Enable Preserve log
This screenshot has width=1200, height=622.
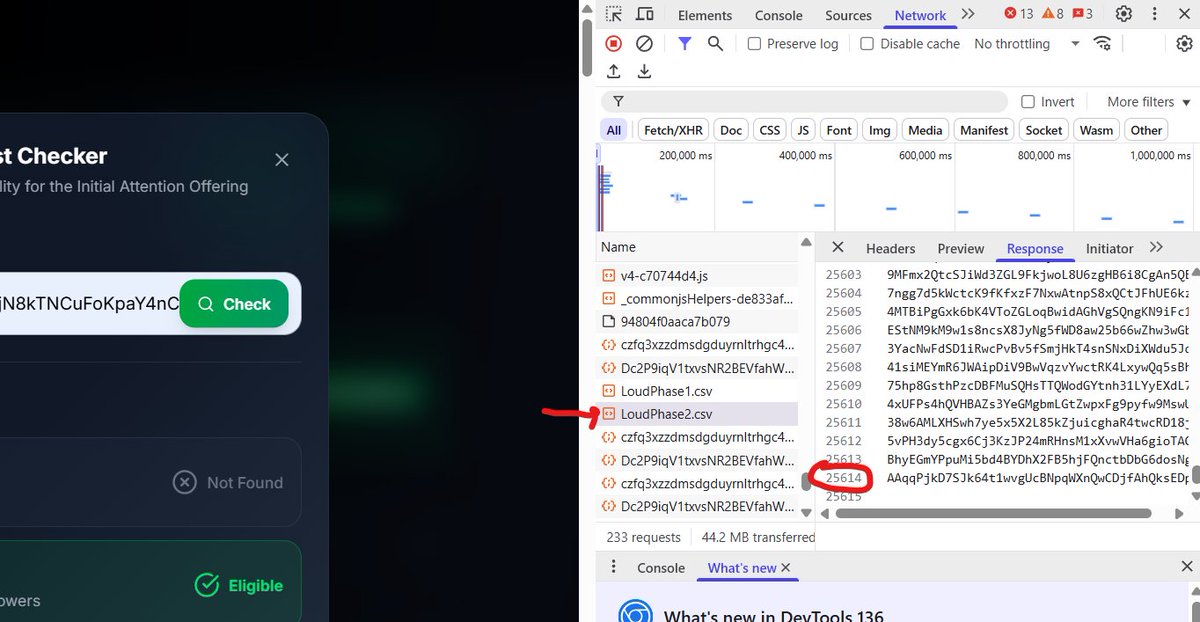pos(755,43)
